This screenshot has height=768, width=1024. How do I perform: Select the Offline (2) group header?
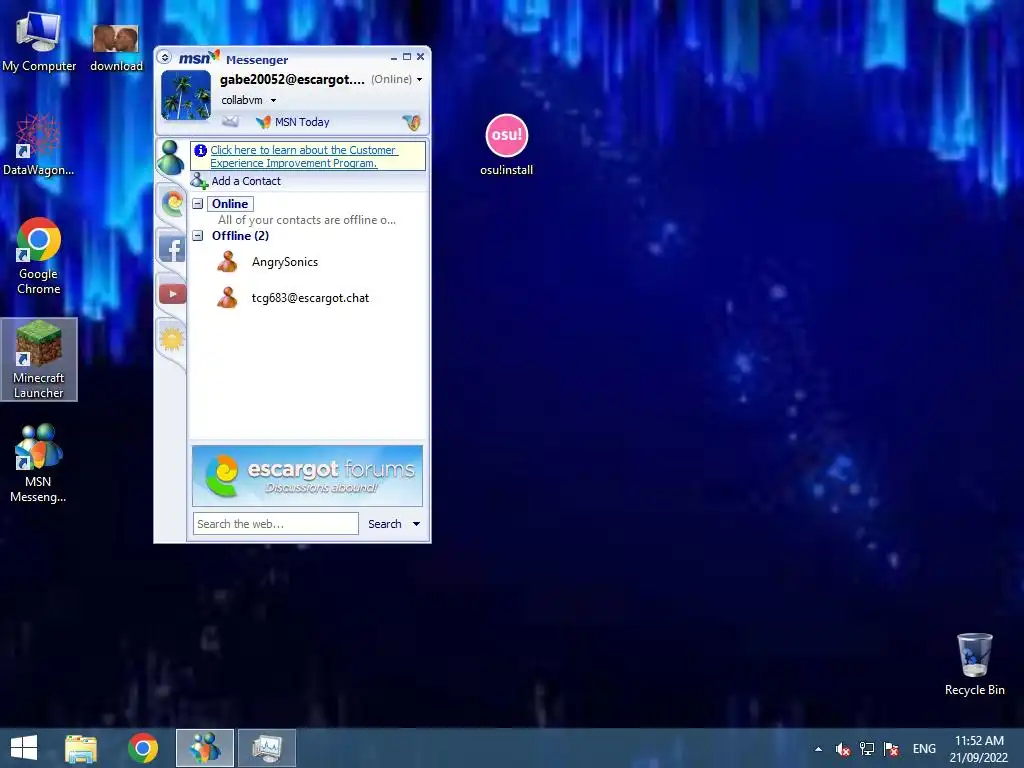click(240, 236)
